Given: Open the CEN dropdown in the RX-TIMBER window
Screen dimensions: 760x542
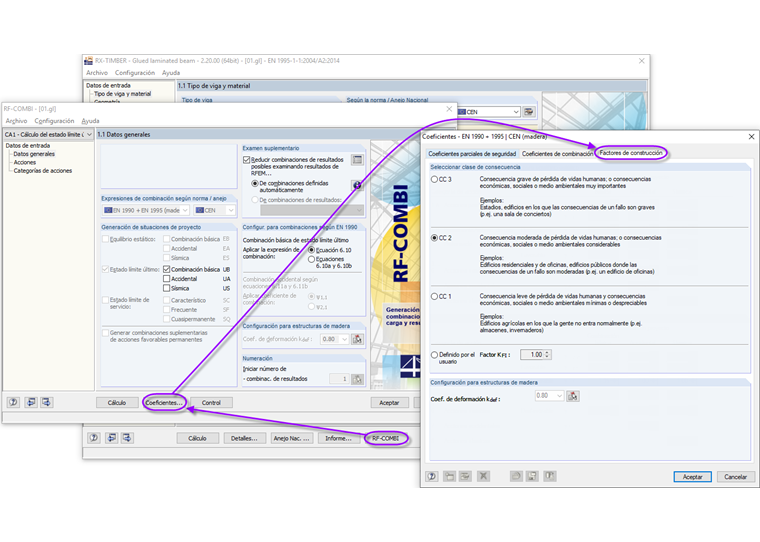Looking at the screenshot, I should click(489, 112).
